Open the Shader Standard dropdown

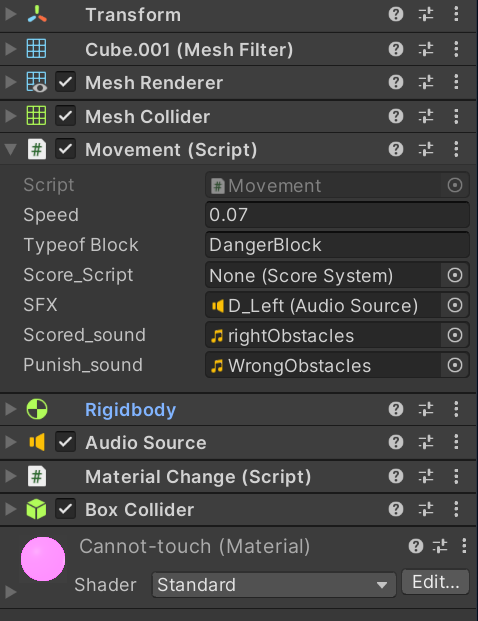point(274,585)
